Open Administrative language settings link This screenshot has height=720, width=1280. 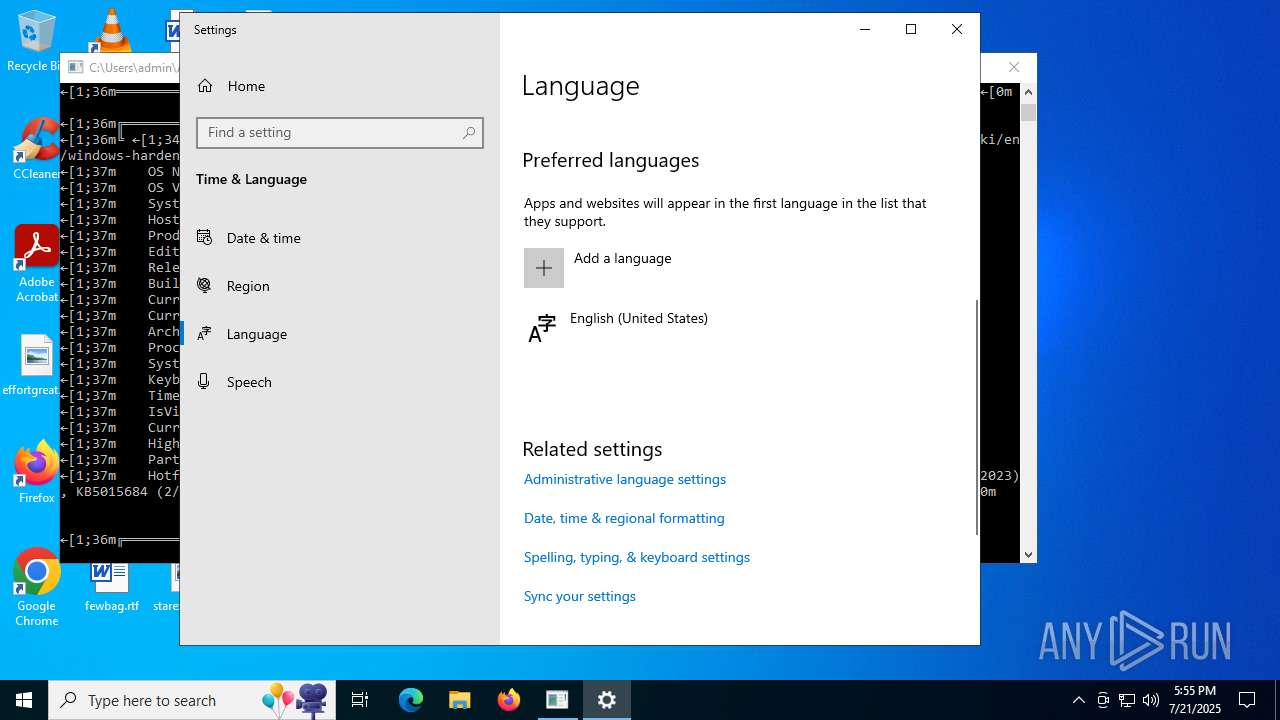[625, 479]
